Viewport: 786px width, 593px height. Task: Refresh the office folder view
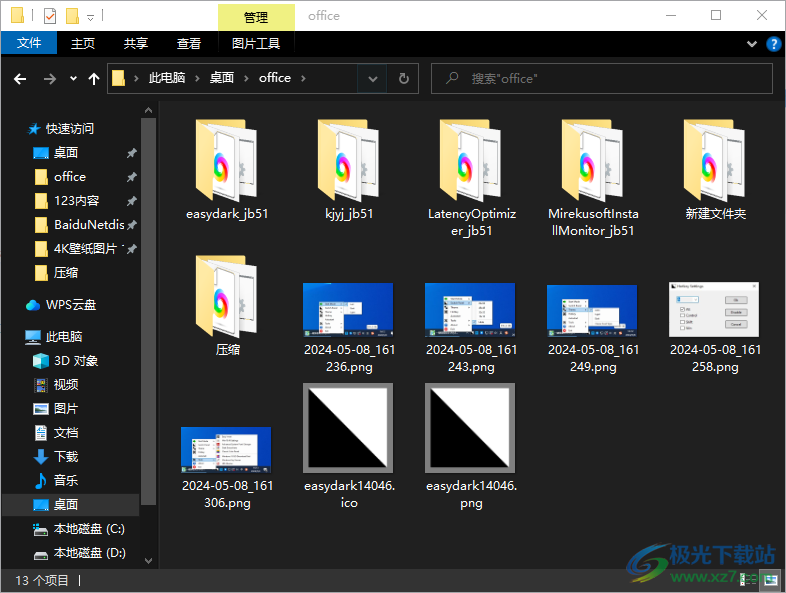tap(404, 79)
